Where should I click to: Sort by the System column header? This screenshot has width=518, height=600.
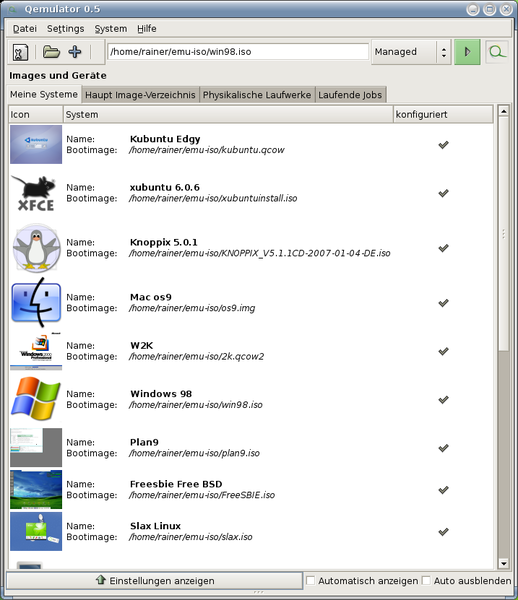(x=228, y=114)
